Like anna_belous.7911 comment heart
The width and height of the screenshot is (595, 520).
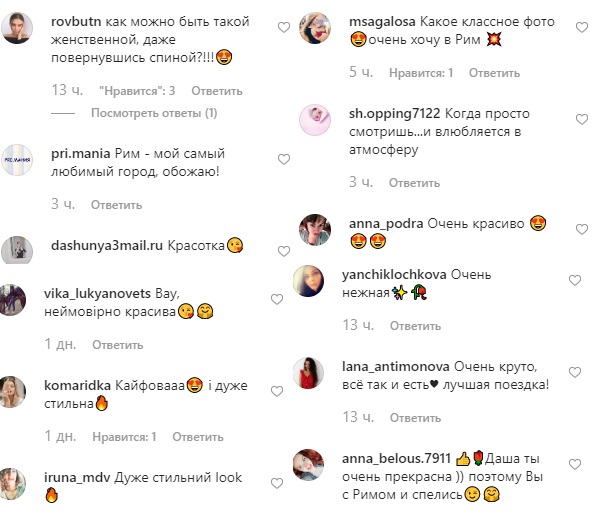(575, 464)
